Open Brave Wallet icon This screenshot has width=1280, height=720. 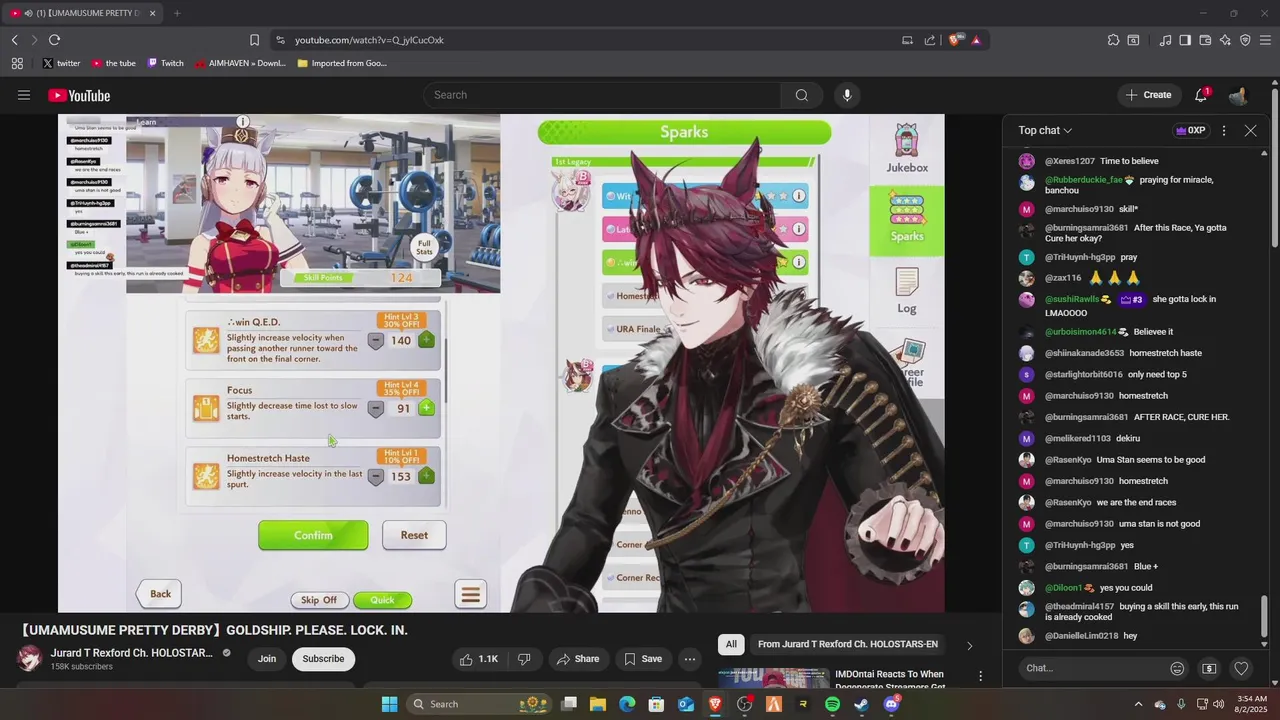pyautogui.click(x=1205, y=40)
